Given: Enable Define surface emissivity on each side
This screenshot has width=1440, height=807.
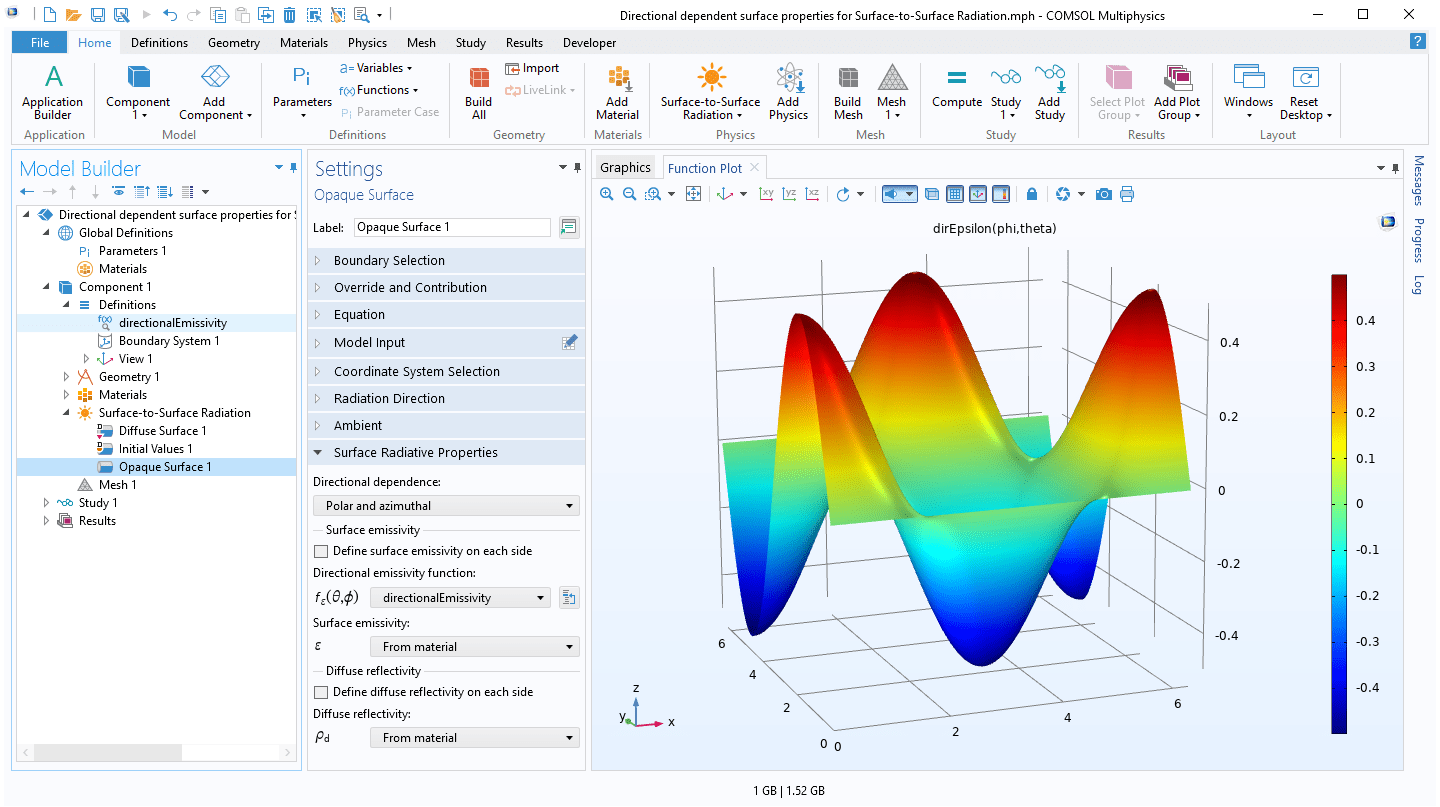Looking at the screenshot, I should (x=322, y=551).
